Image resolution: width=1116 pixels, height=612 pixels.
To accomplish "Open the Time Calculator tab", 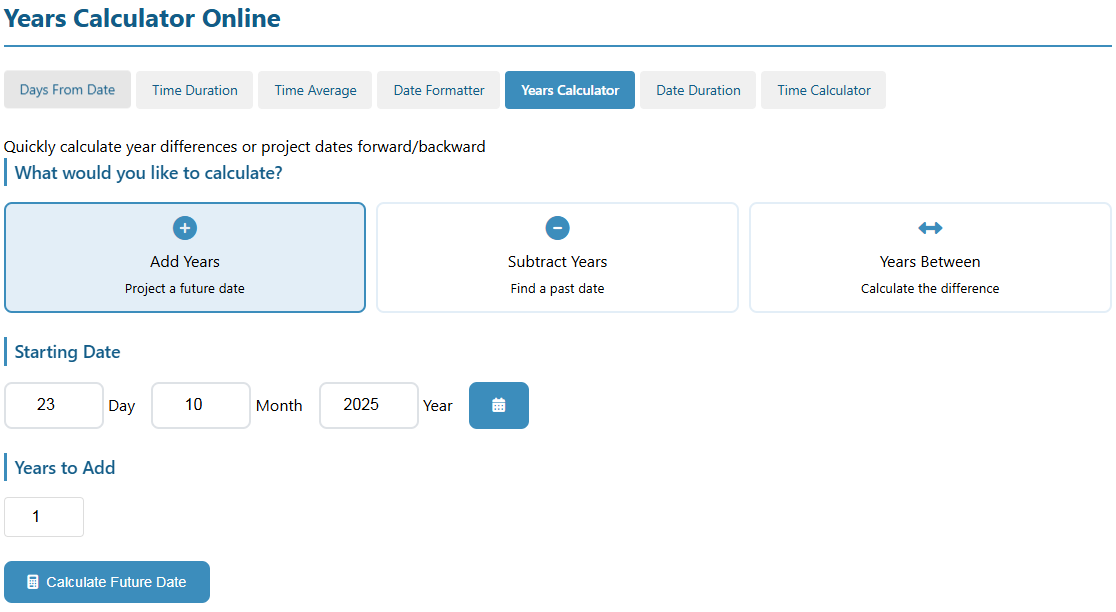I will 824,90.
